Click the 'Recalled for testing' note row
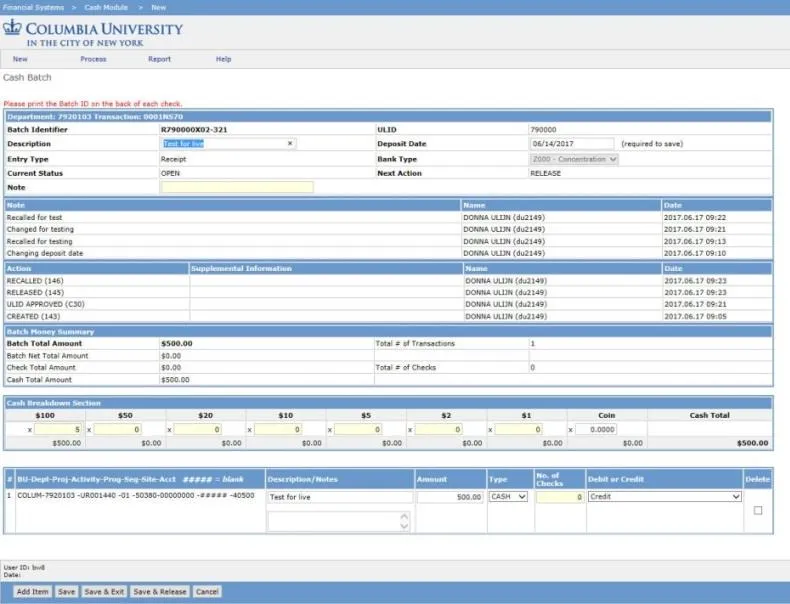Screen dimensions: 790x604 click(388, 241)
